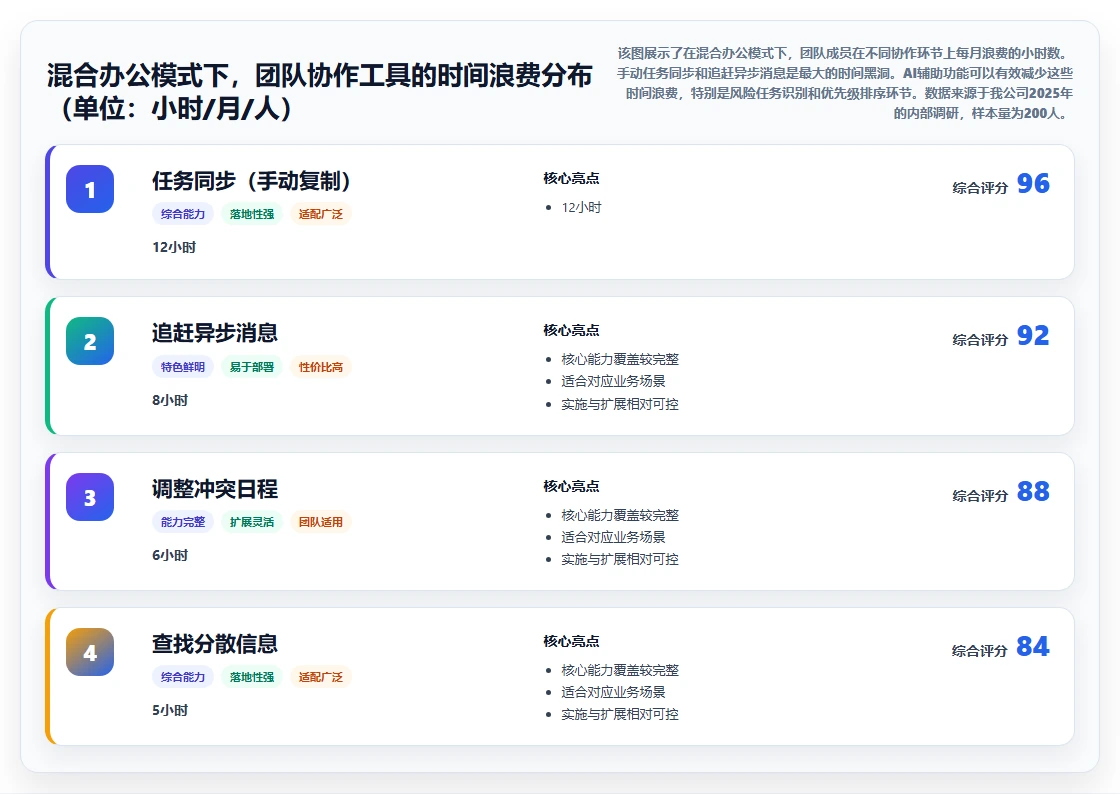Click 核心亮点 heading in 追赶异步消息 card
The height and width of the screenshot is (794, 1120).
[x=571, y=331]
